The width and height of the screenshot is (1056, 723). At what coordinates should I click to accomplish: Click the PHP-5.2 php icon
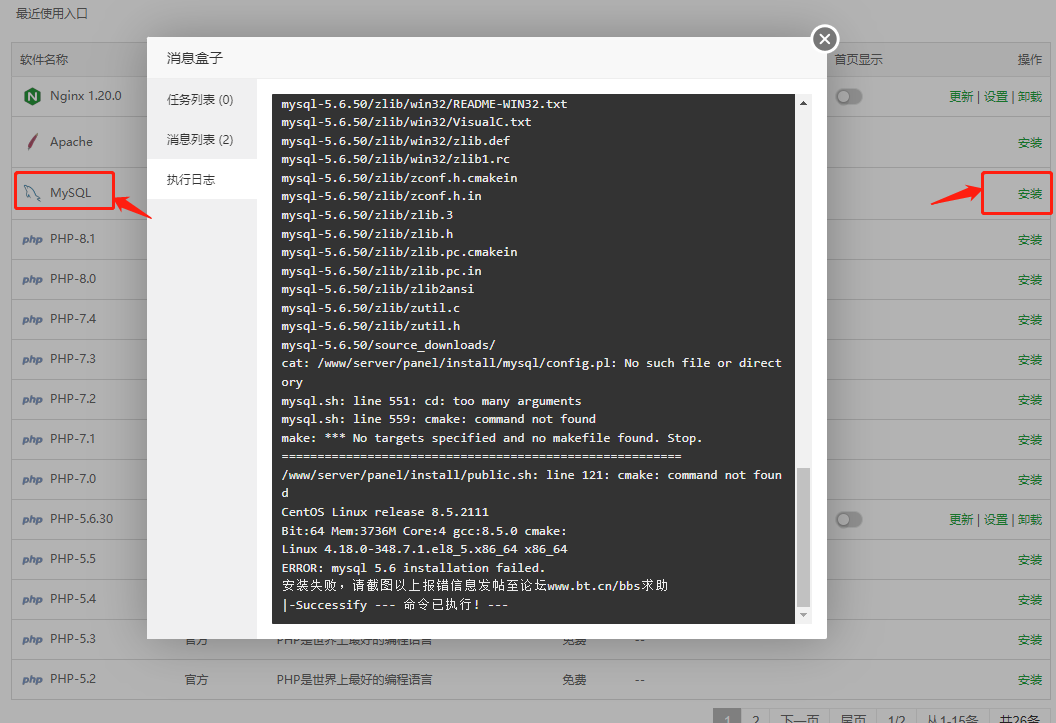click(x=32, y=679)
